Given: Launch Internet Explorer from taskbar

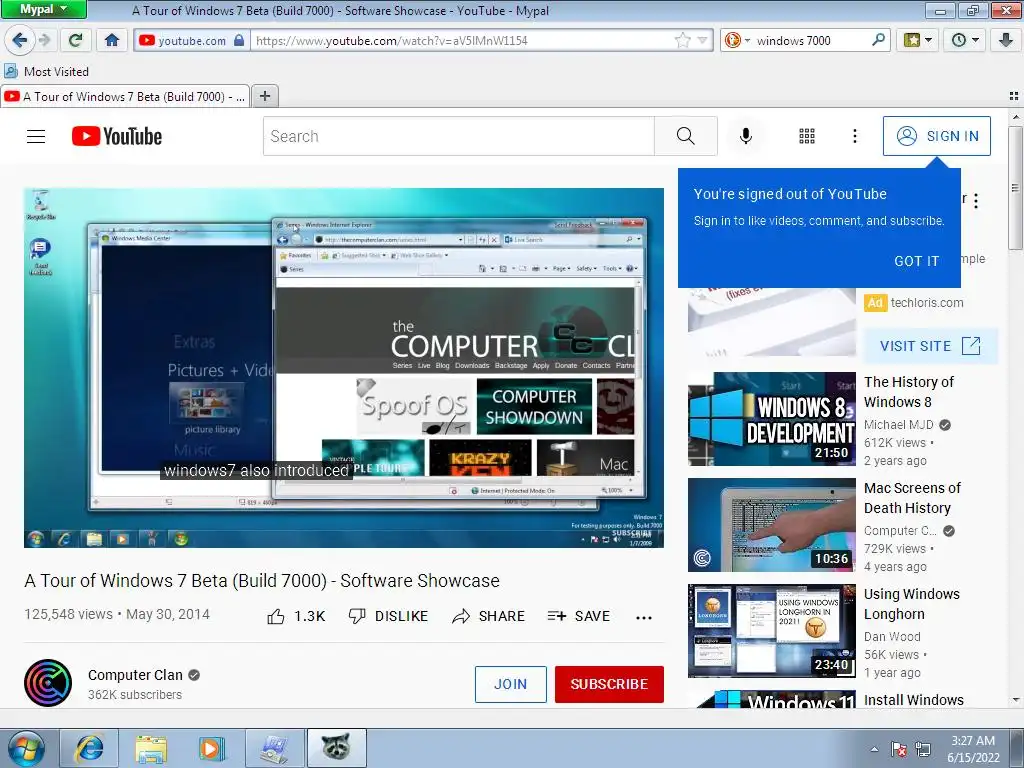Looking at the screenshot, I should click(89, 748).
